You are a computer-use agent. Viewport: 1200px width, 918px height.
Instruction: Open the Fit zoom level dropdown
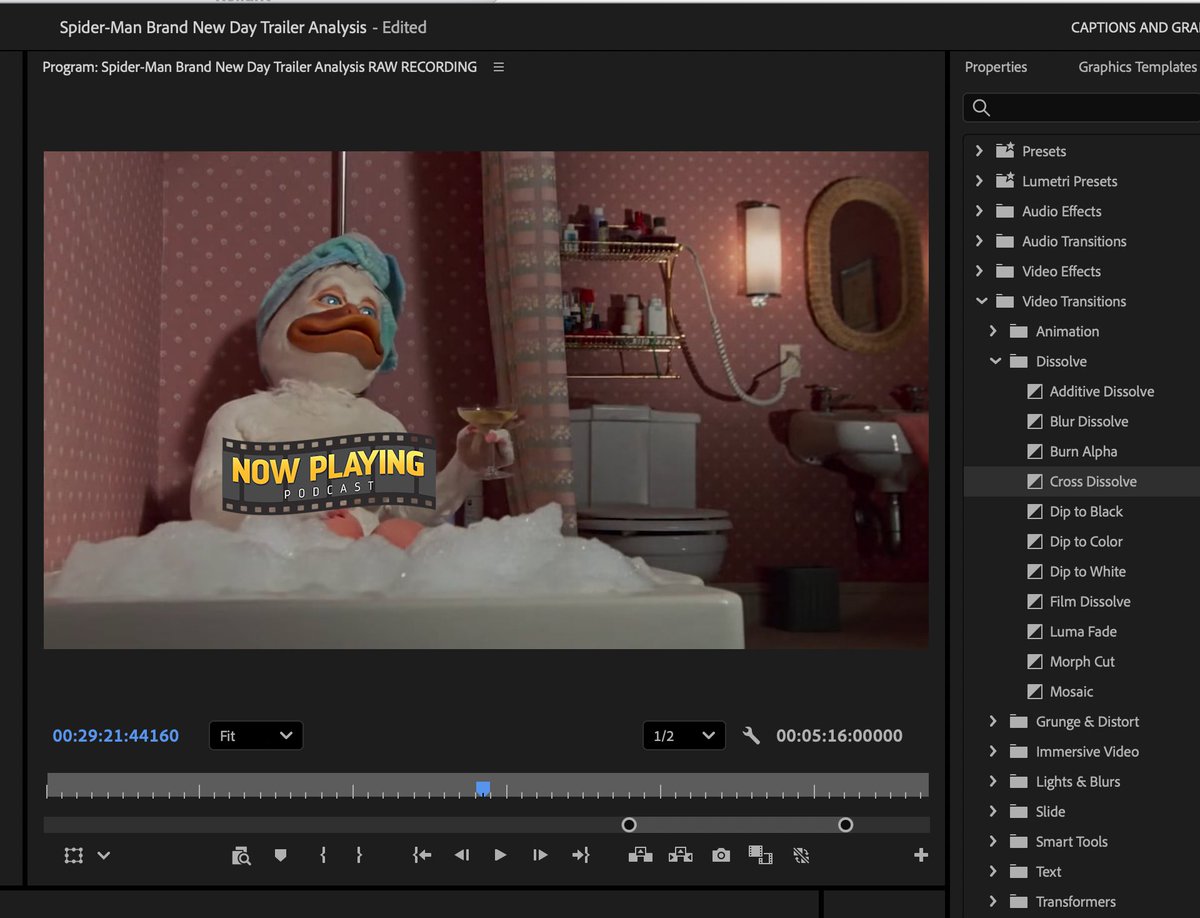coord(256,736)
